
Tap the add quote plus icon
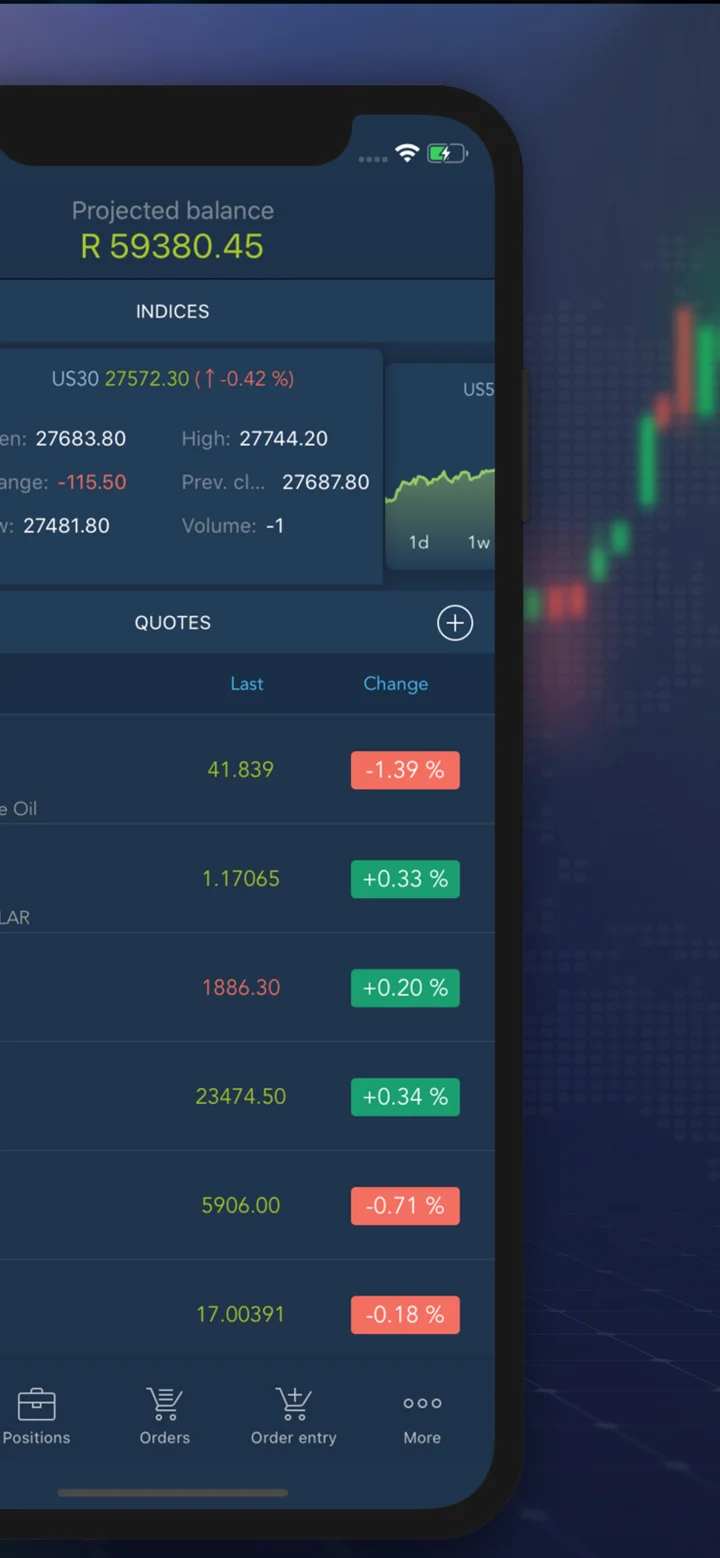pyautogui.click(x=455, y=623)
